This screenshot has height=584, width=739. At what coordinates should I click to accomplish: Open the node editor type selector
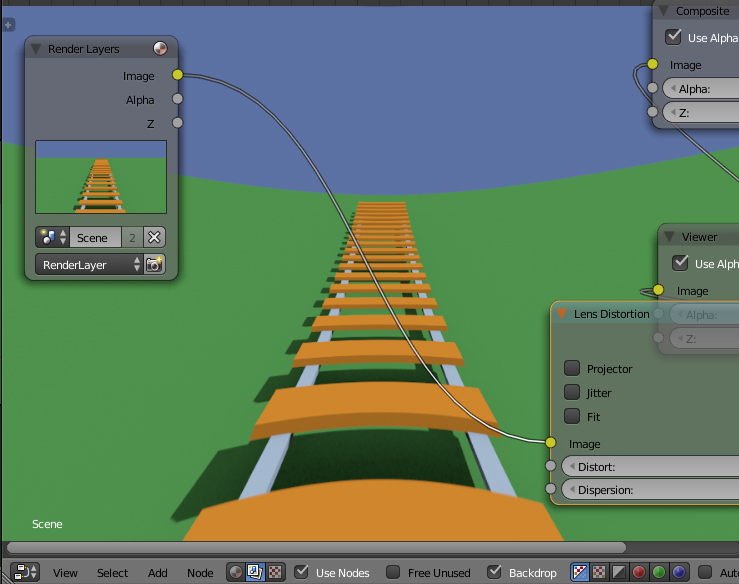(x=25, y=572)
